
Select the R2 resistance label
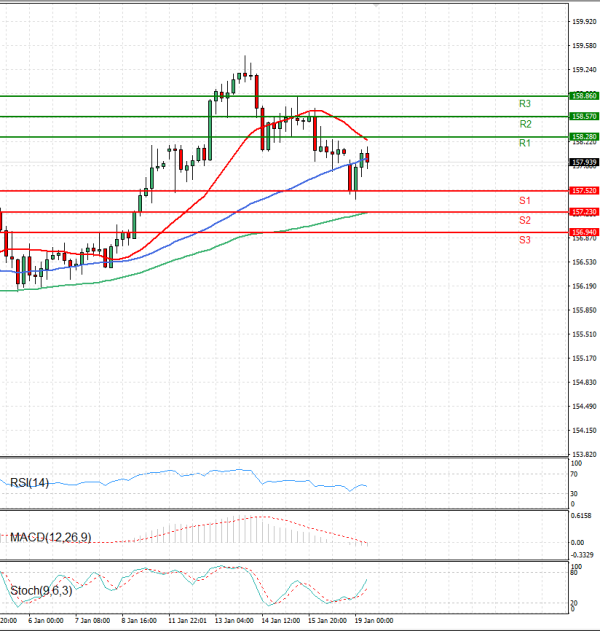[x=524, y=124]
